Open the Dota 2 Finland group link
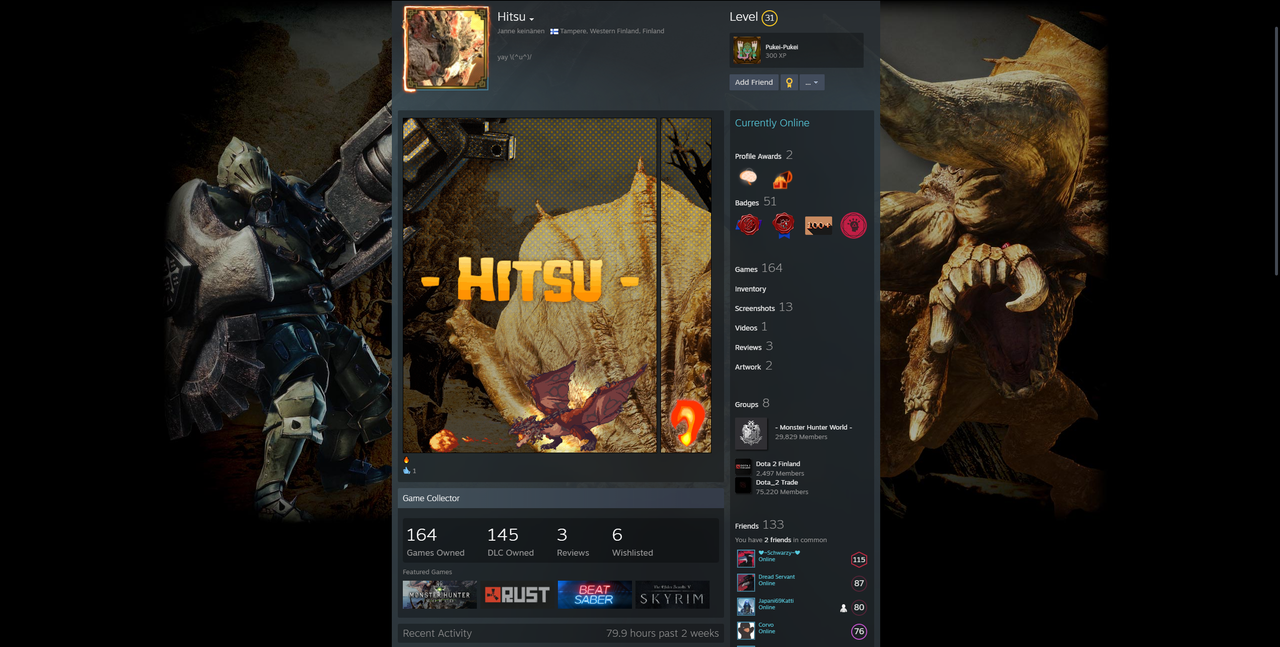Image resolution: width=1280 pixels, height=647 pixels. (778, 464)
